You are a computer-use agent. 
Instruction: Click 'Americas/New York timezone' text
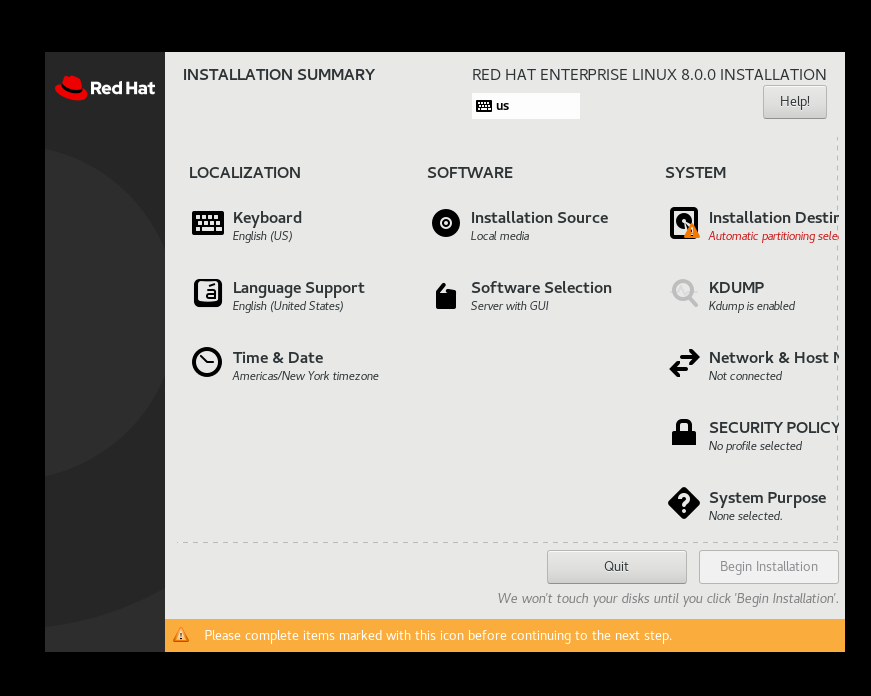(306, 376)
